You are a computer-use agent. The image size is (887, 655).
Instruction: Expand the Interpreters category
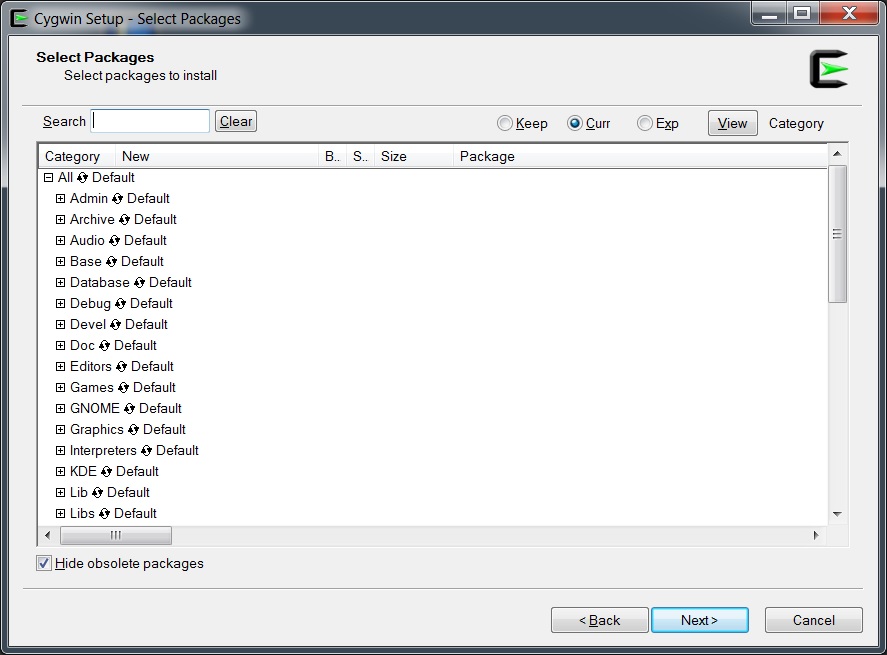click(x=61, y=451)
